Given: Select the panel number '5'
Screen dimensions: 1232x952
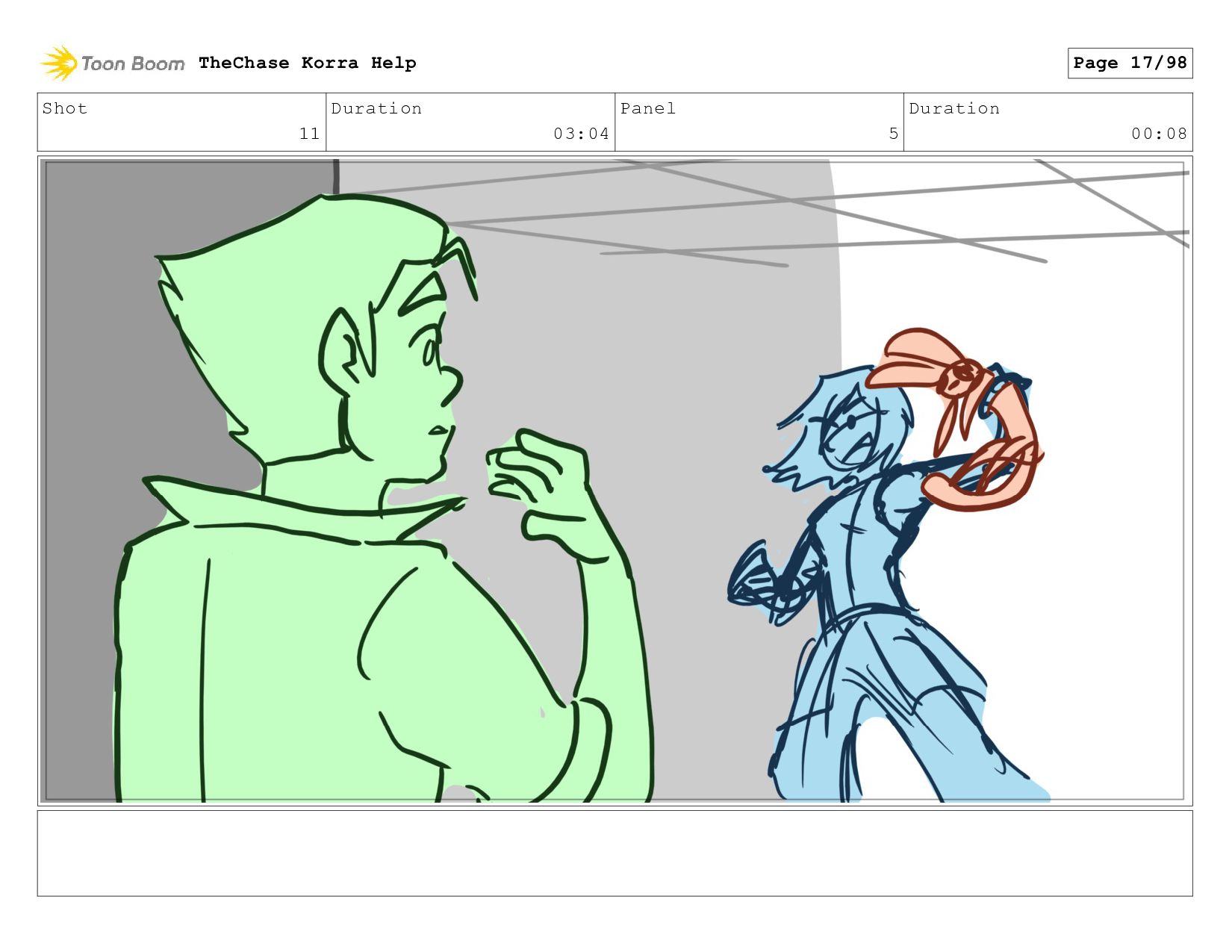Looking at the screenshot, I should 893,134.
